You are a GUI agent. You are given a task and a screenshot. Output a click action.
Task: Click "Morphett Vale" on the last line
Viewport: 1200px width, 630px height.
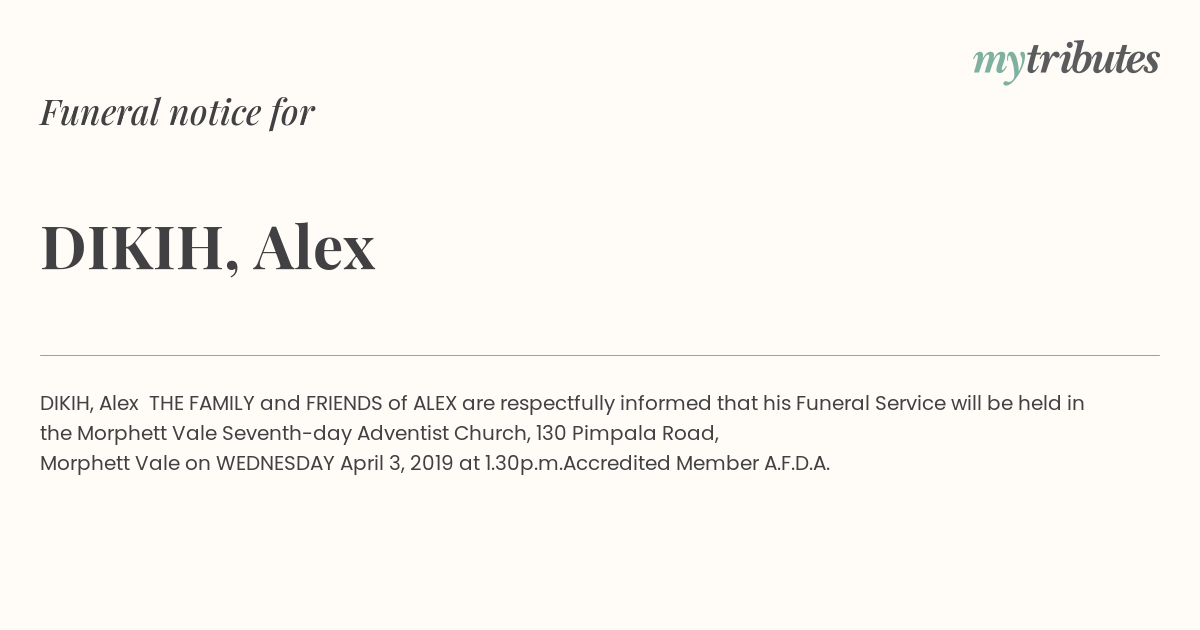(110, 464)
